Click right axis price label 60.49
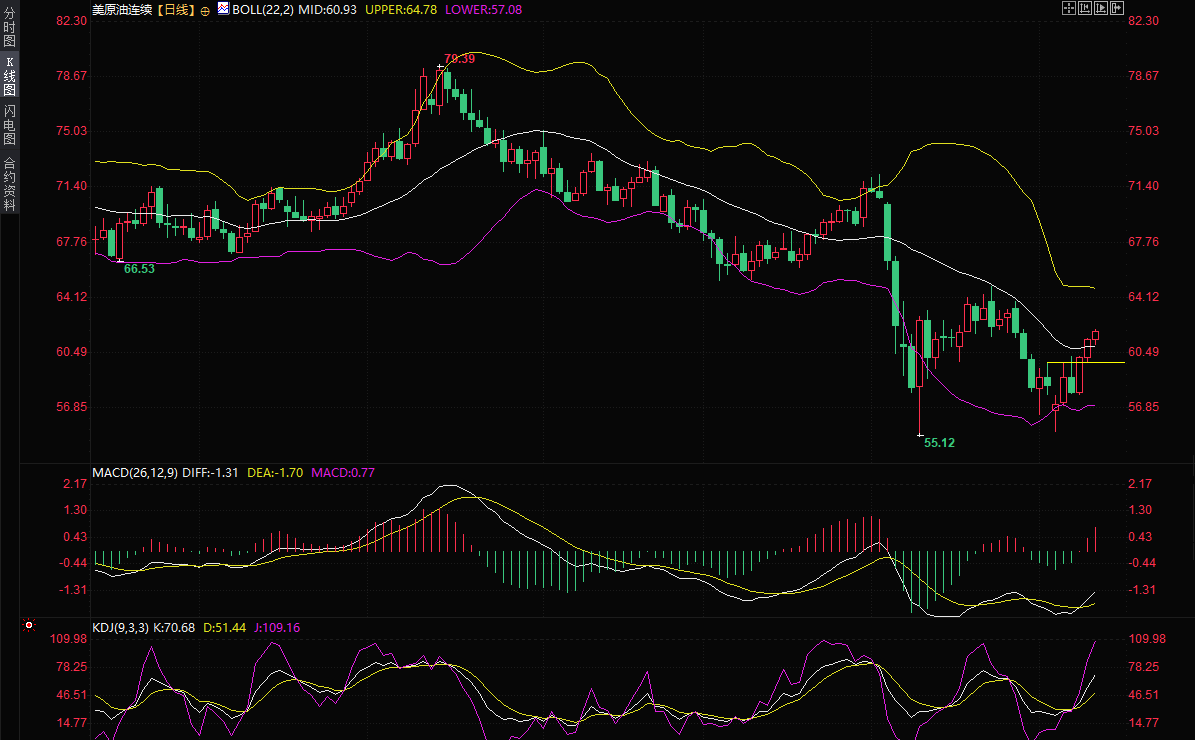 1143,352
